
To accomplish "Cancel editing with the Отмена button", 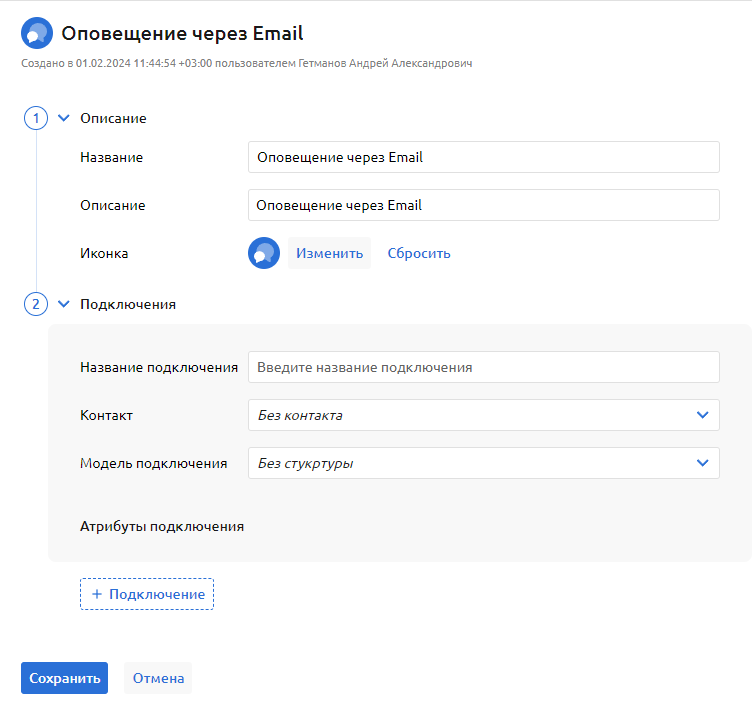I will (x=158, y=678).
